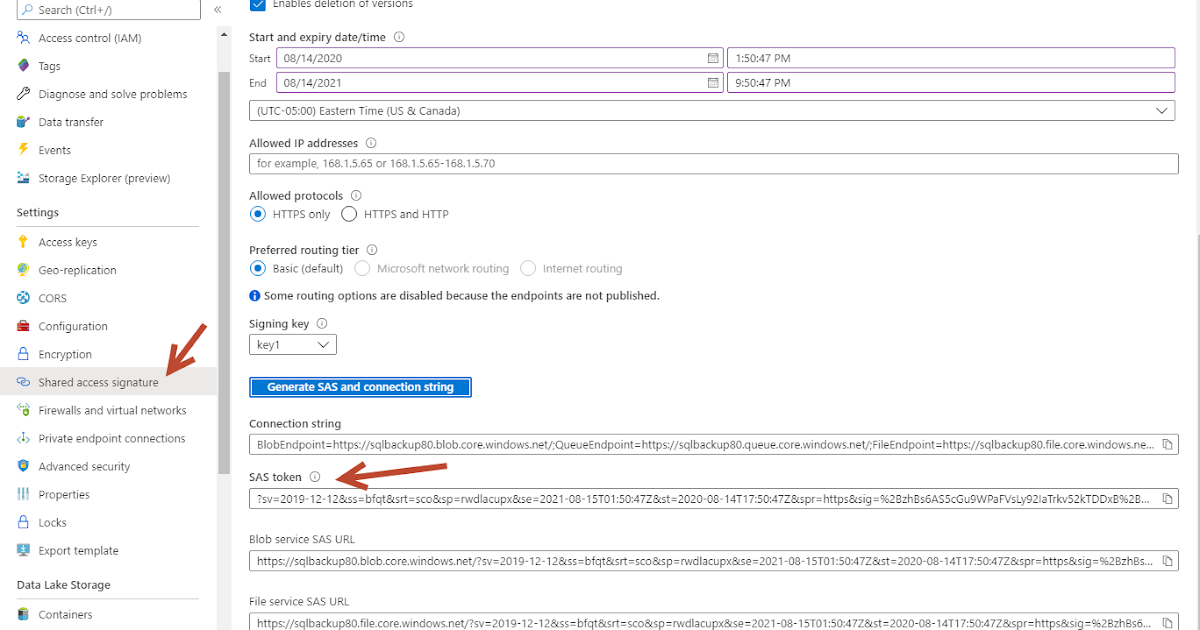Select the HTTPS and HTTP protocol option
This screenshot has height=630, width=1200.
tap(349, 214)
